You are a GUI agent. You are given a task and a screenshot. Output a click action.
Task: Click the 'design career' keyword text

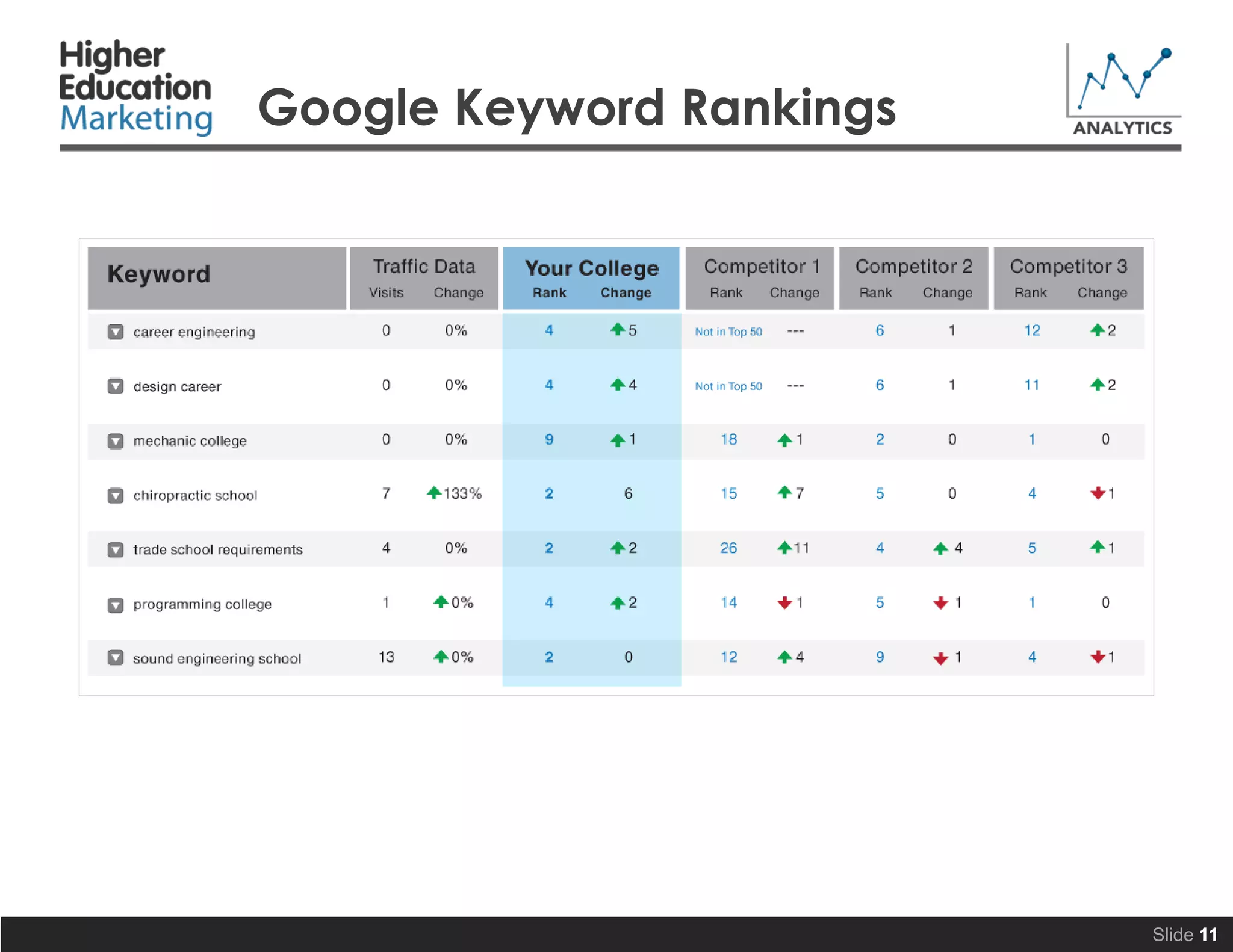[177, 386]
